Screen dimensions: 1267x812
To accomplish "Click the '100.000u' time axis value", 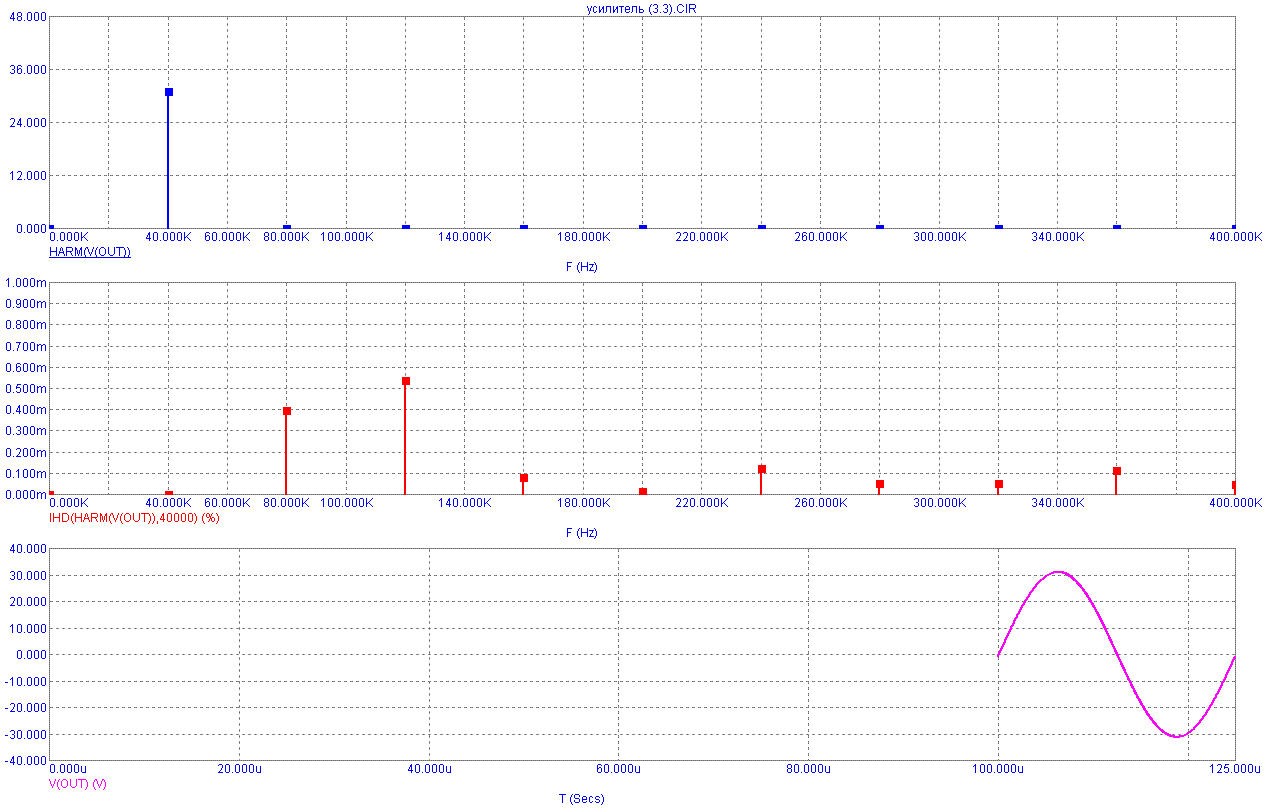I will 998,769.
